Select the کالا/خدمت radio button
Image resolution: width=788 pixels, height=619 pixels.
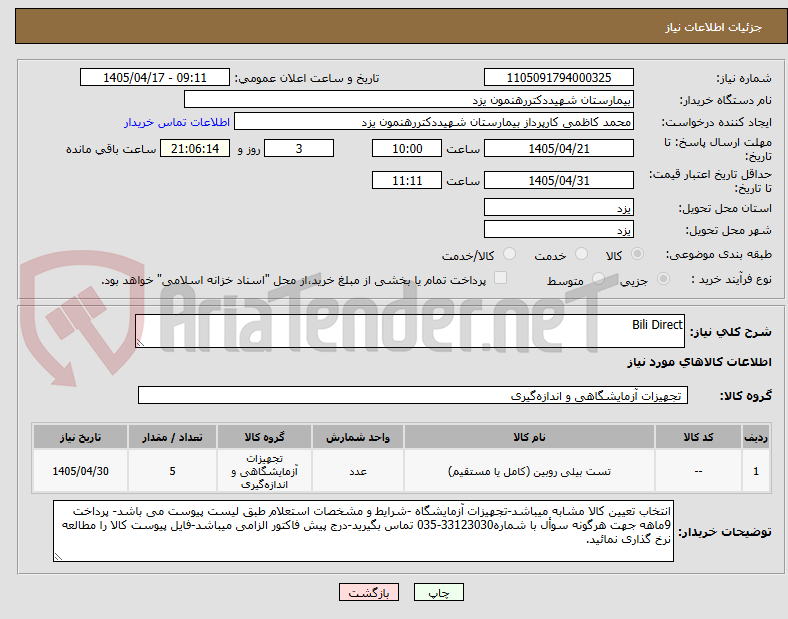pyautogui.click(x=510, y=254)
